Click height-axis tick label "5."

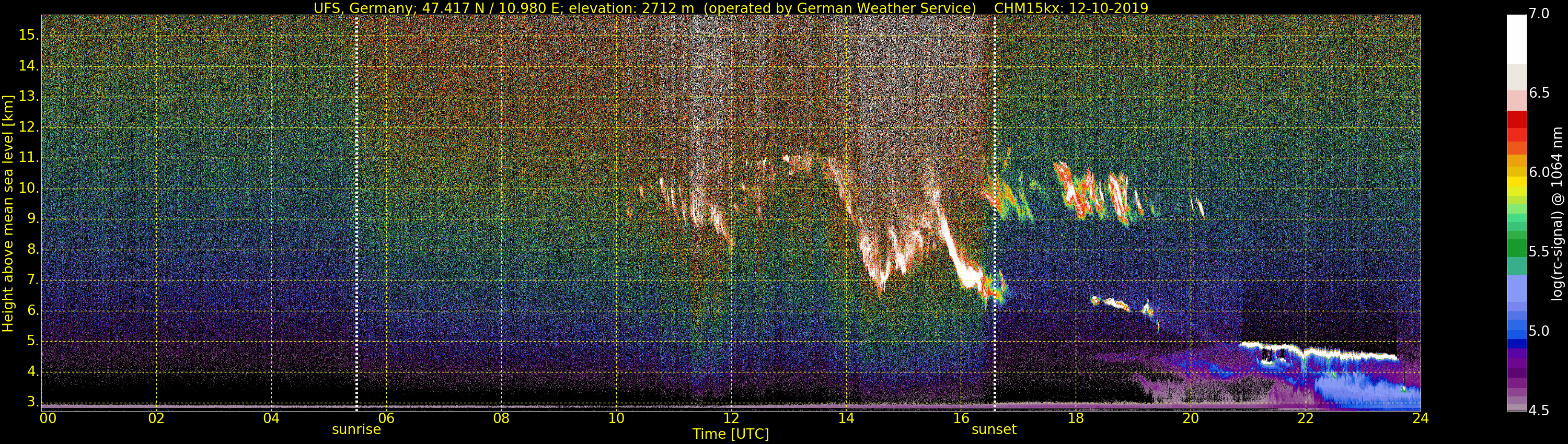click(32, 341)
